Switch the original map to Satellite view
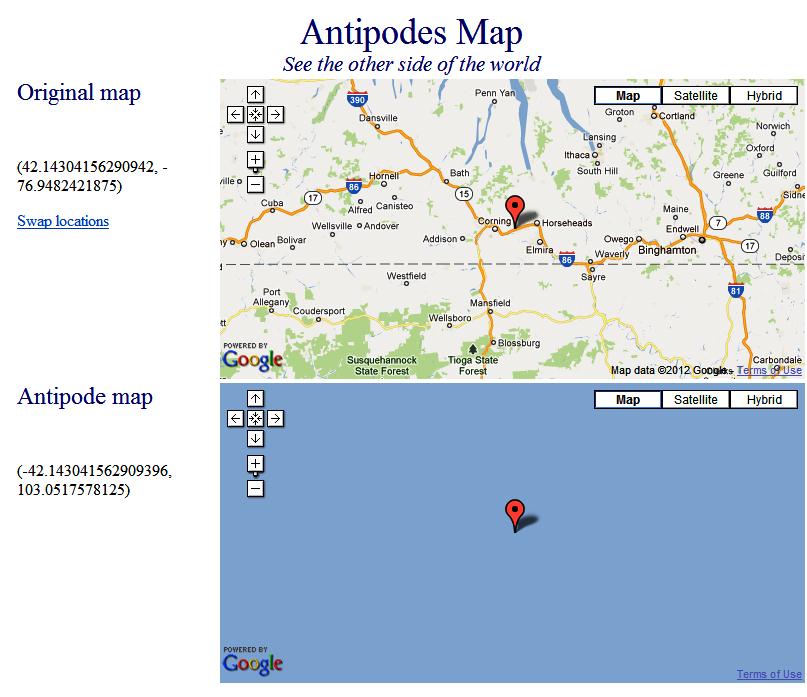 pyautogui.click(x=695, y=94)
